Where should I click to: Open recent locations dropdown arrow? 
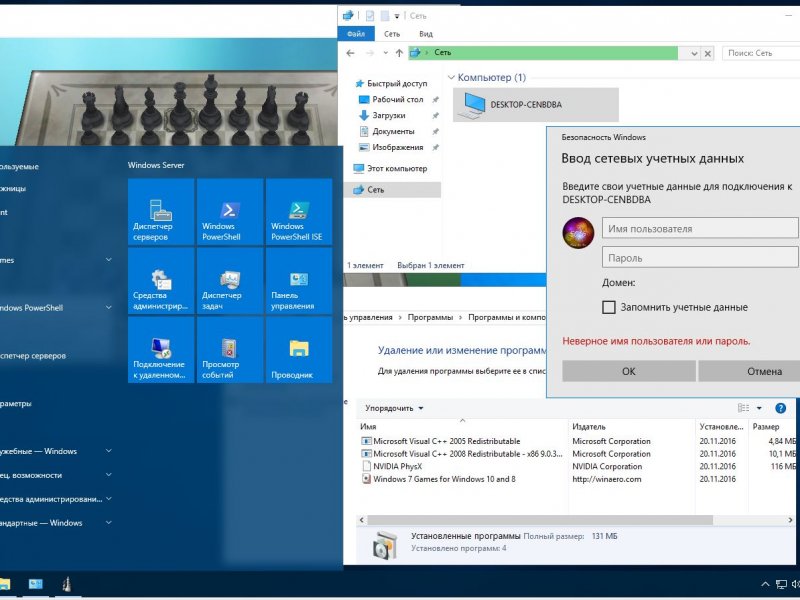point(385,53)
